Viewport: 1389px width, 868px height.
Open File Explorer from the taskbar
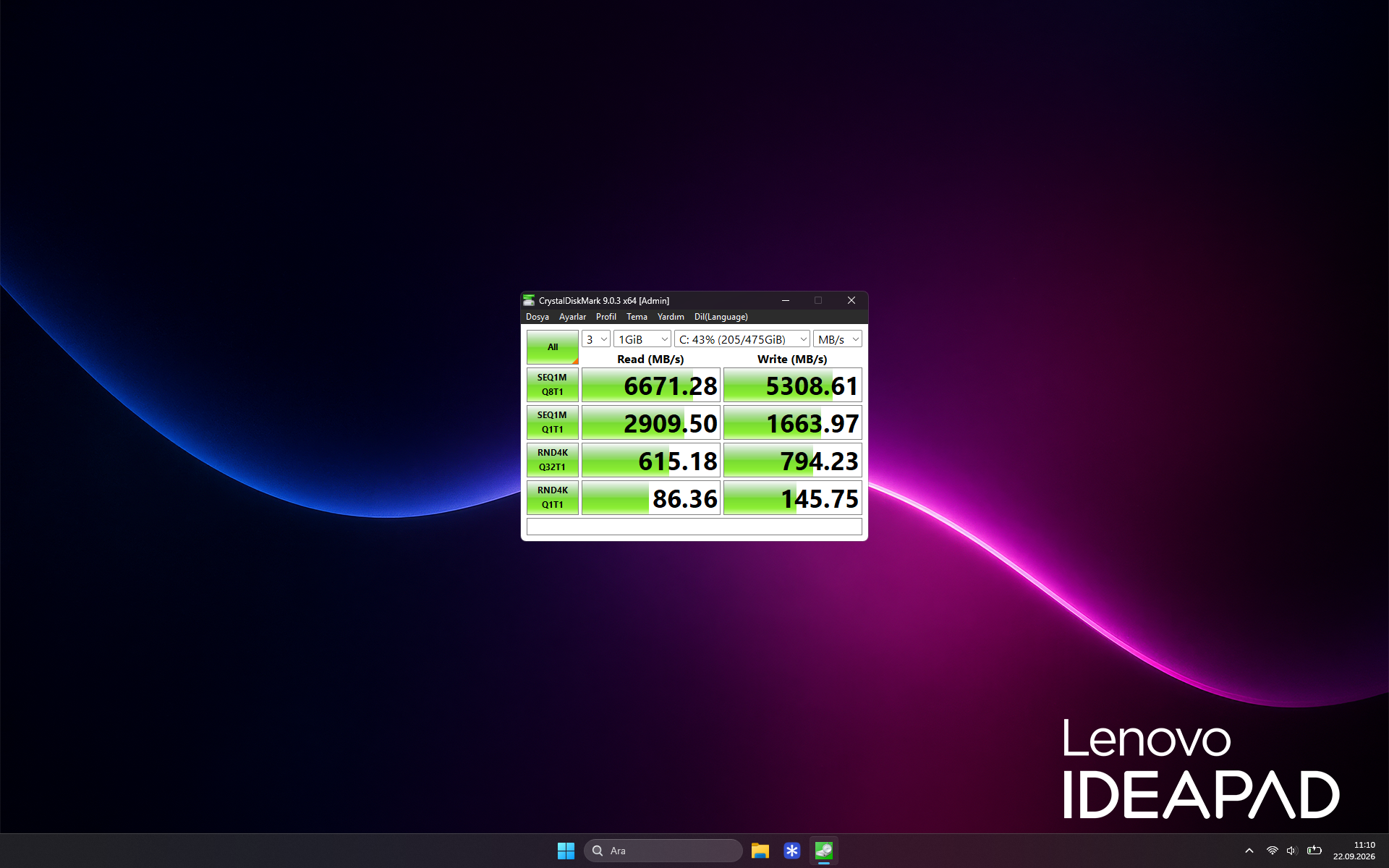[x=760, y=851]
